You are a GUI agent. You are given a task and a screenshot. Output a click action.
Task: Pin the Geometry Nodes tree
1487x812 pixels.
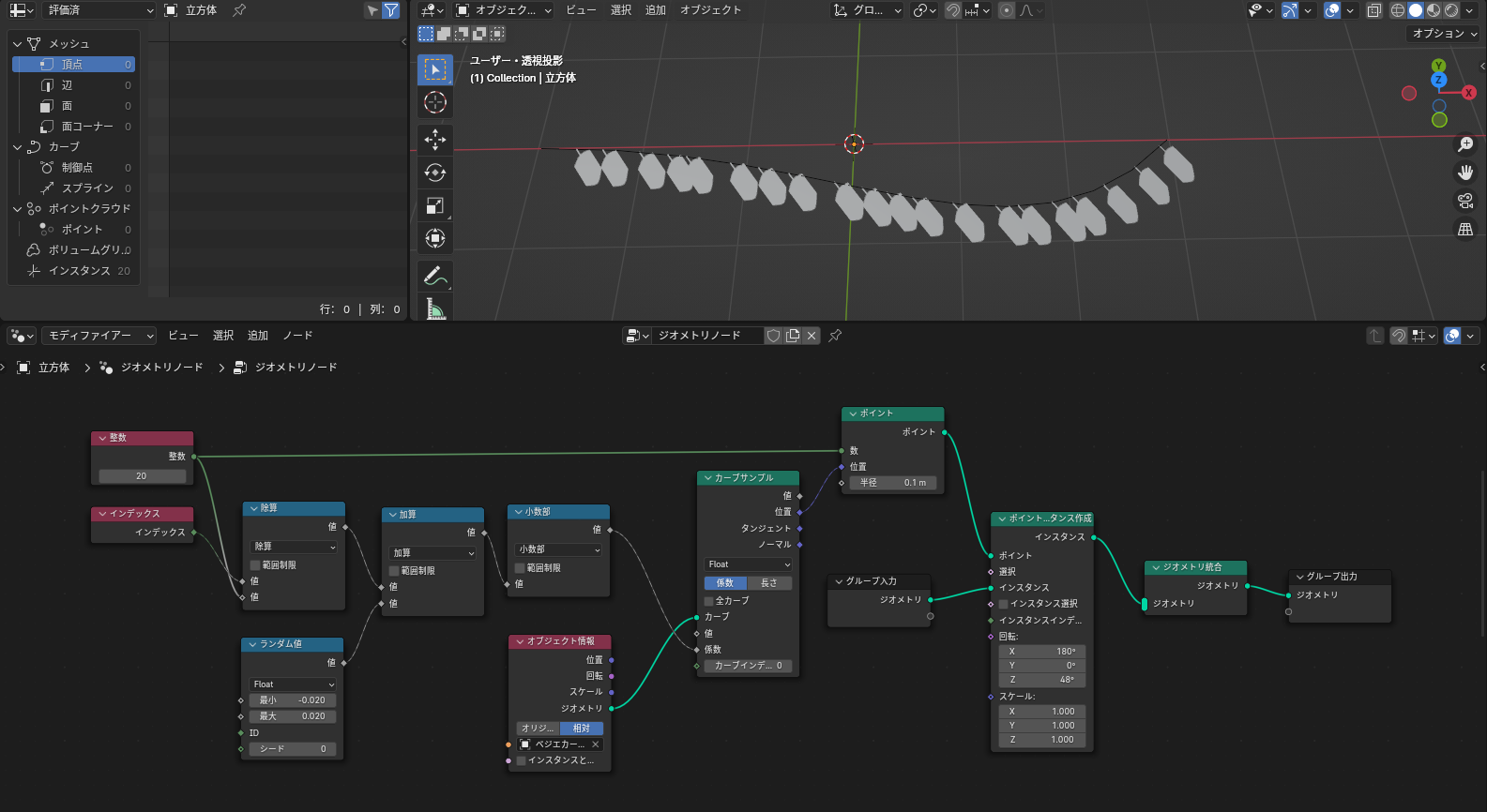(835, 336)
